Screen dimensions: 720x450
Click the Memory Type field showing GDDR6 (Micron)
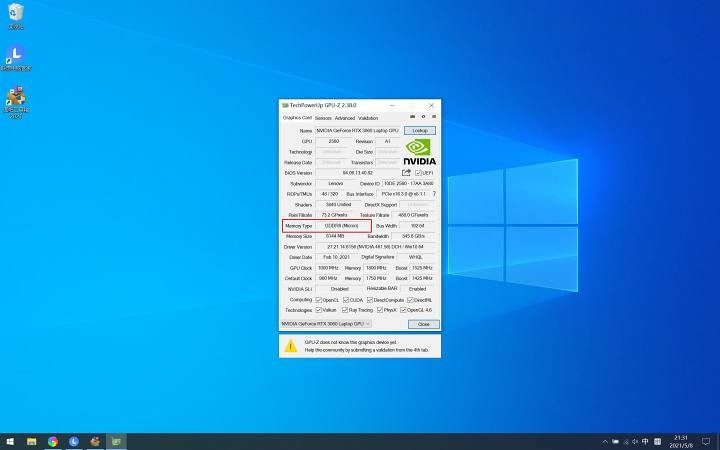pos(341,226)
